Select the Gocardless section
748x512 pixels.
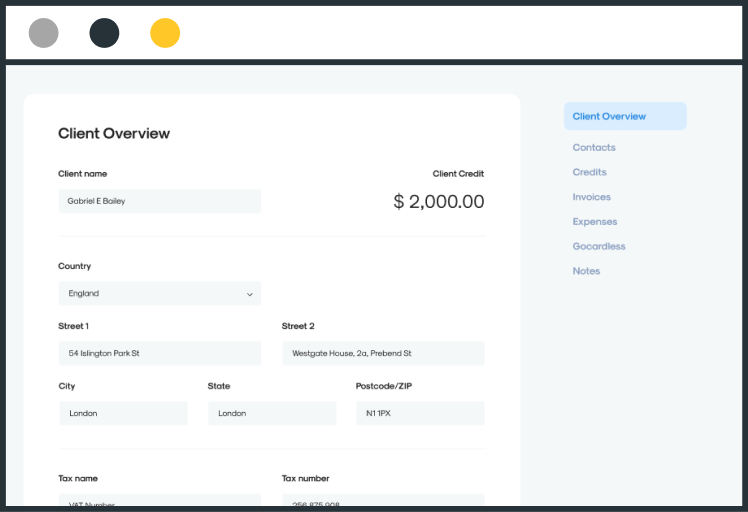(x=599, y=246)
